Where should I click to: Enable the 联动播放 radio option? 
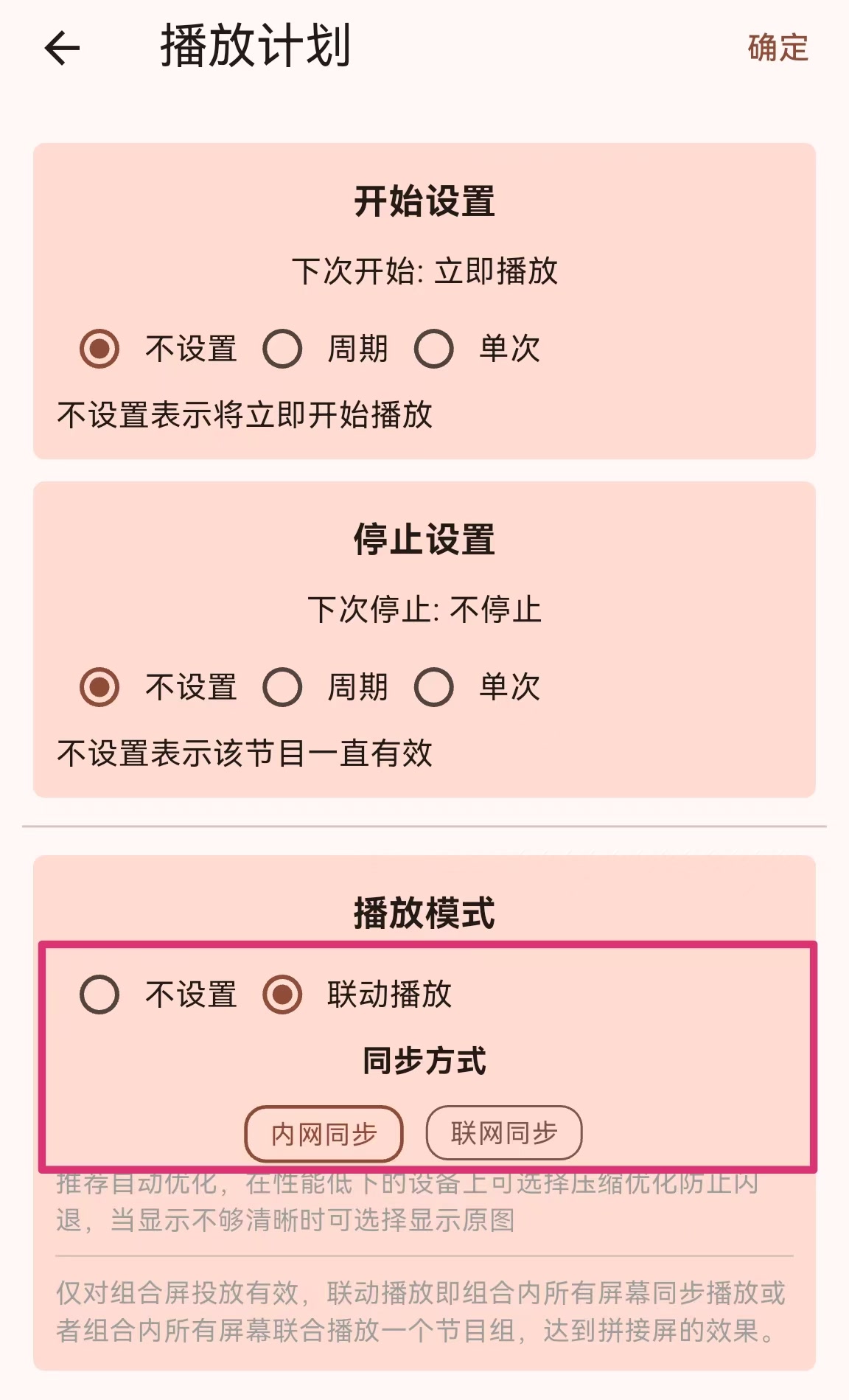282,995
